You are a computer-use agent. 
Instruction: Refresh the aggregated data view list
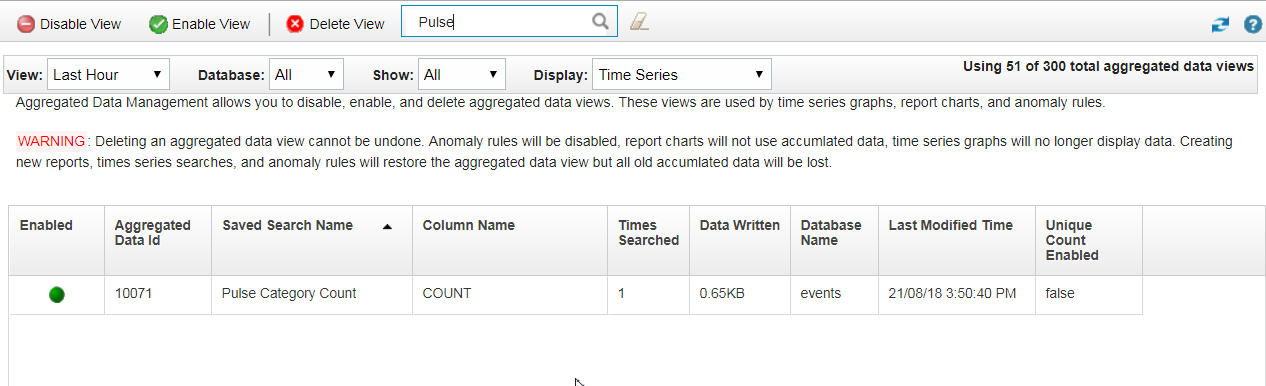(1220, 25)
